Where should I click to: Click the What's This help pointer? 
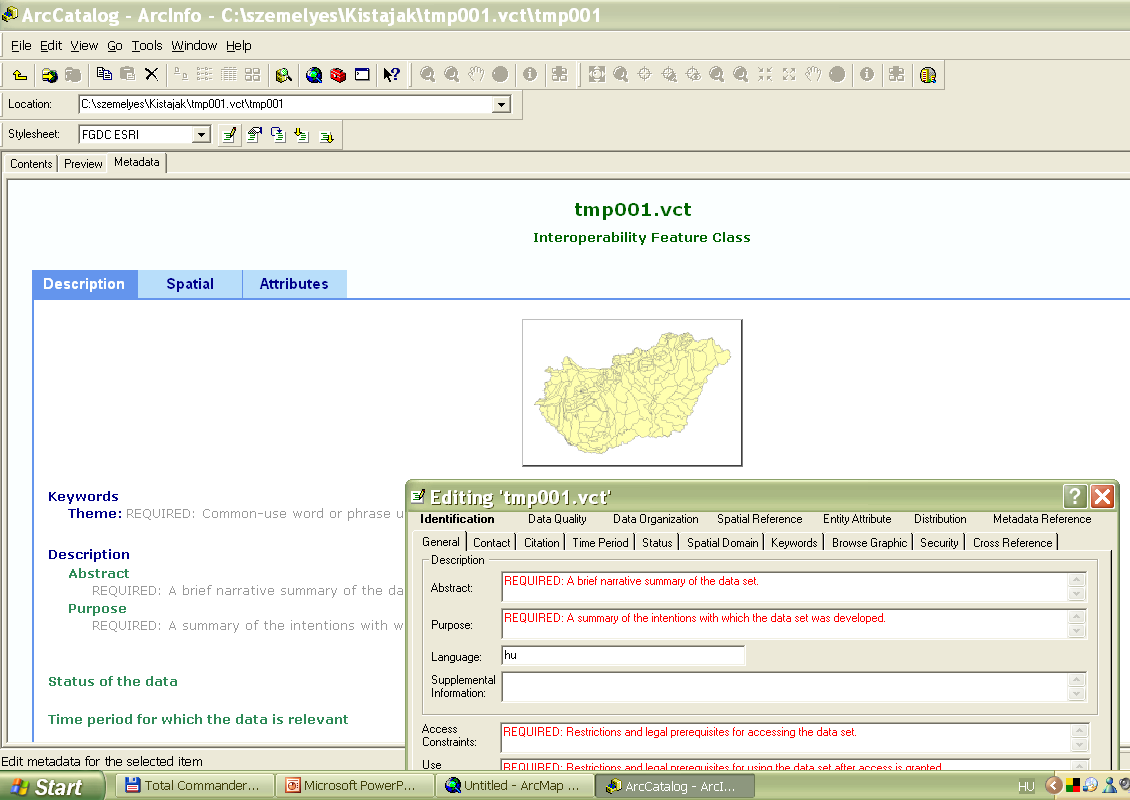pyautogui.click(x=391, y=74)
